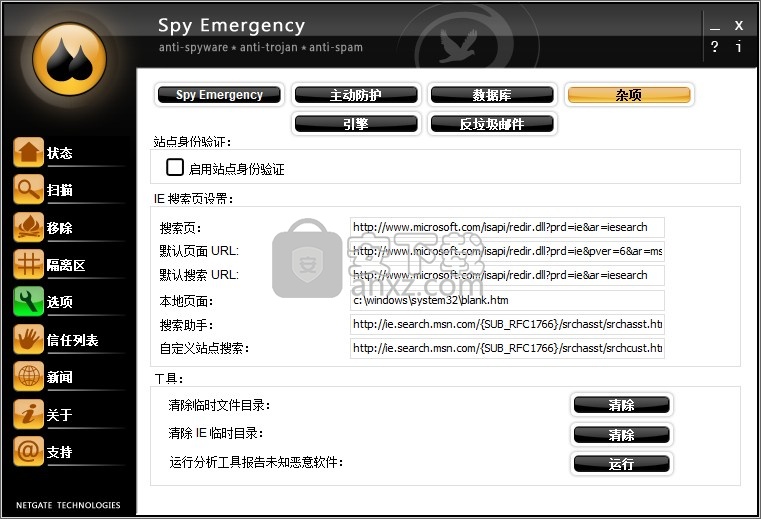Click 清除 for temporary files directory
The height and width of the screenshot is (519, 761).
[x=621, y=405]
